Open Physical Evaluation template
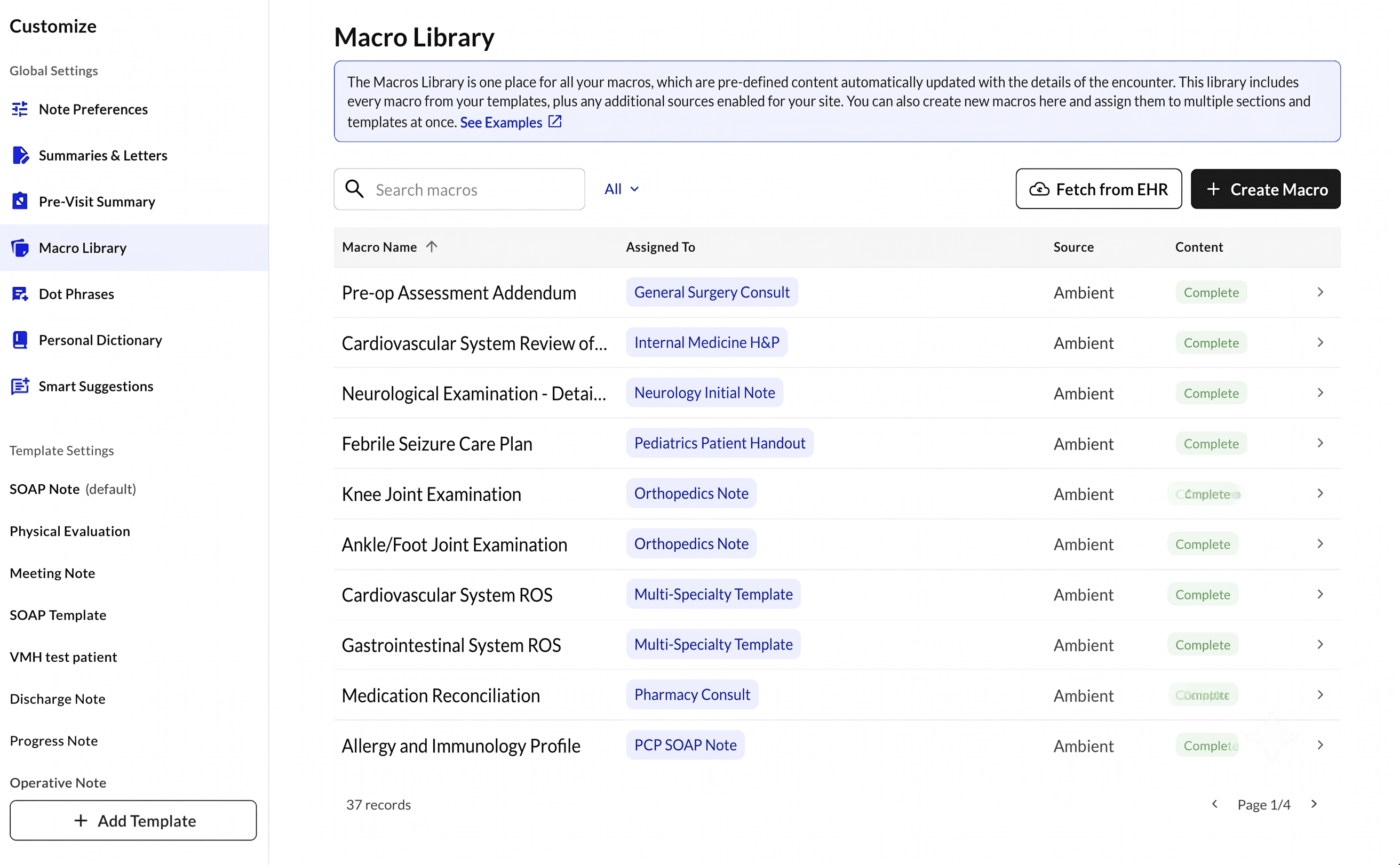The width and height of the screenshot is (1400, 865). [70, 532]
